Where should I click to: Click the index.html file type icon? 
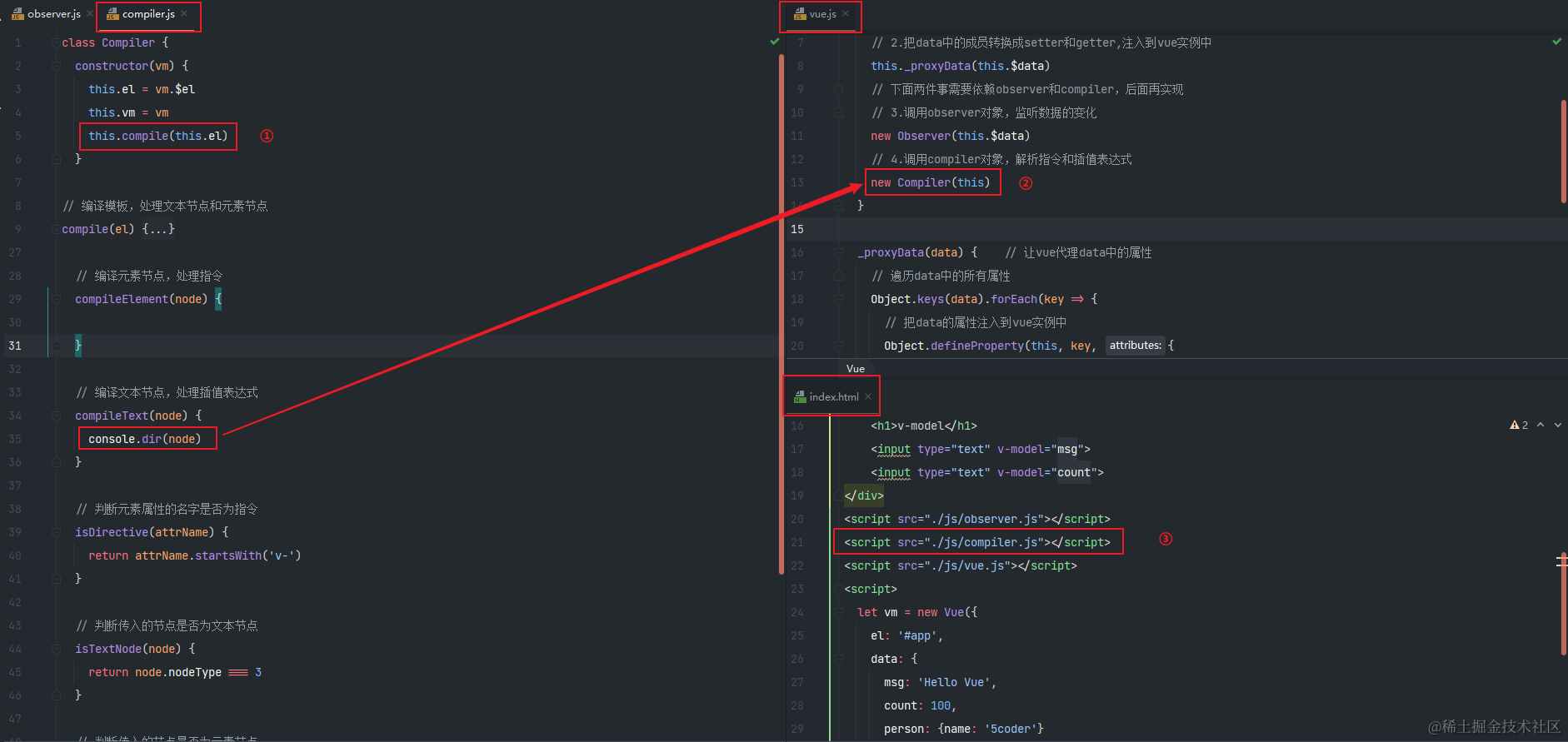[x=800, y=397]
